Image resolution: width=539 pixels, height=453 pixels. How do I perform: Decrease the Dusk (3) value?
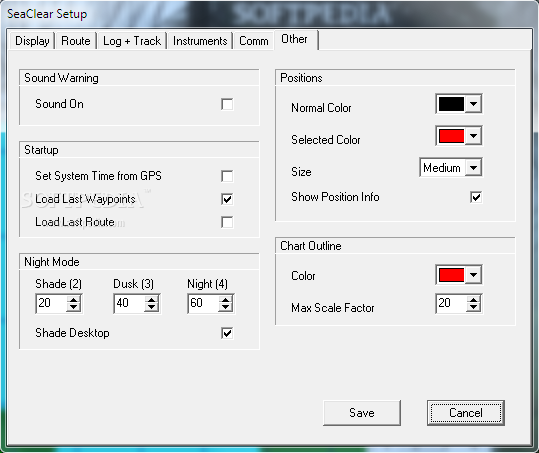click(152, 307)
